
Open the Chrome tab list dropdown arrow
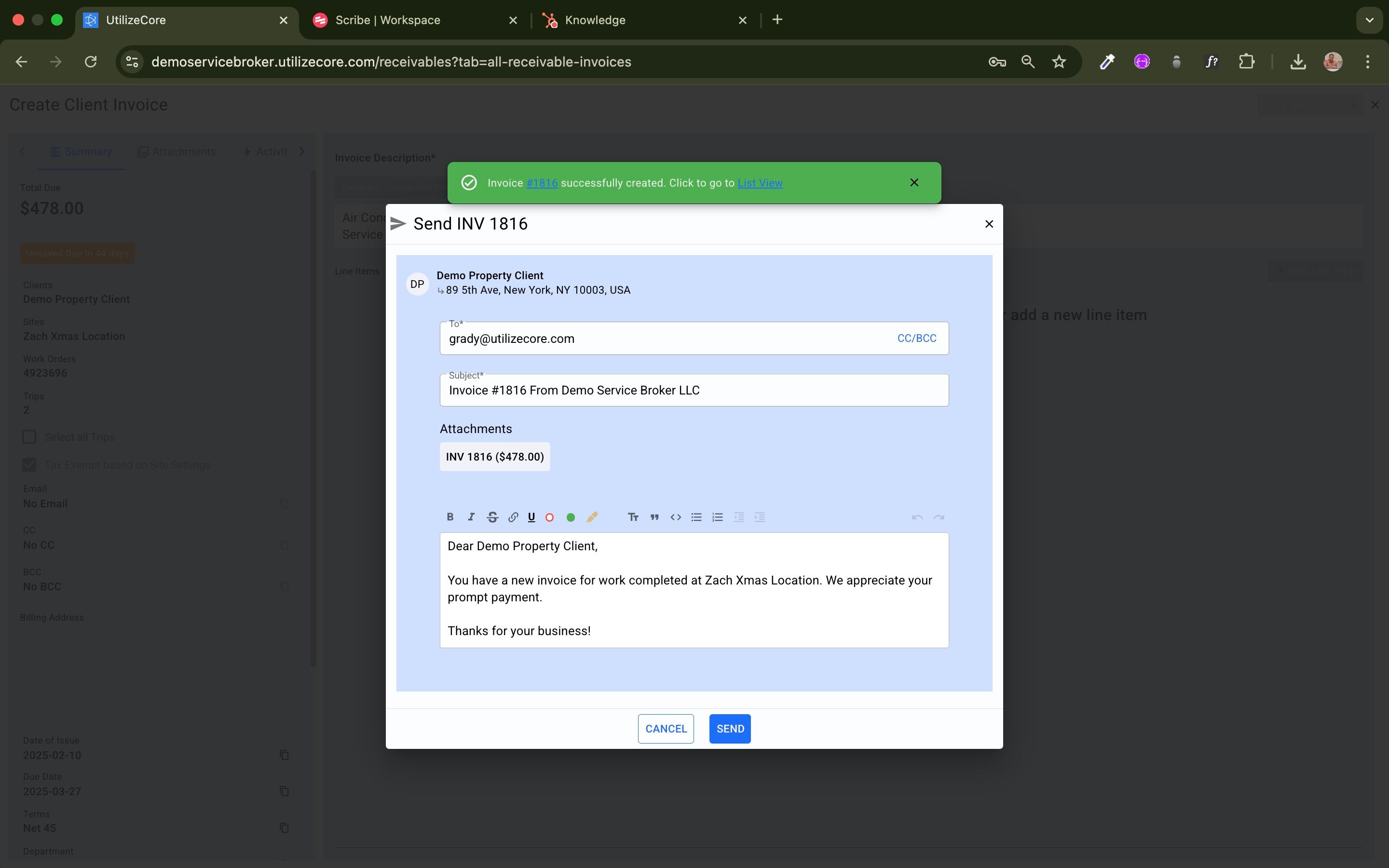[1369, 20]
